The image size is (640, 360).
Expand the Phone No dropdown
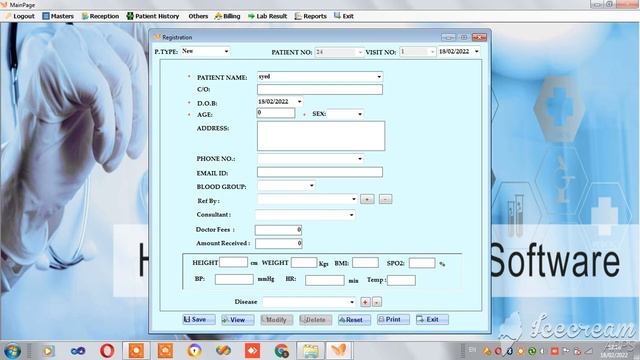(360, 159)
